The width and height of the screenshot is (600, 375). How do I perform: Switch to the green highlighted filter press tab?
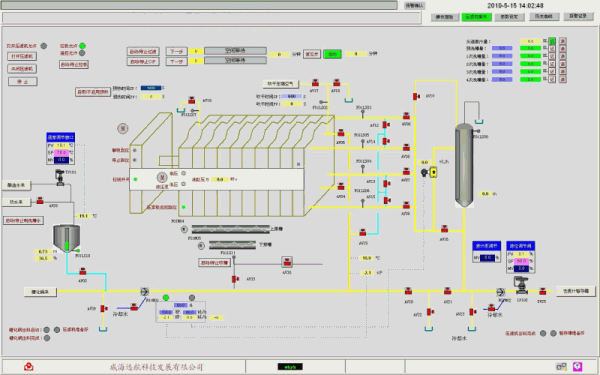click(476, 17)
